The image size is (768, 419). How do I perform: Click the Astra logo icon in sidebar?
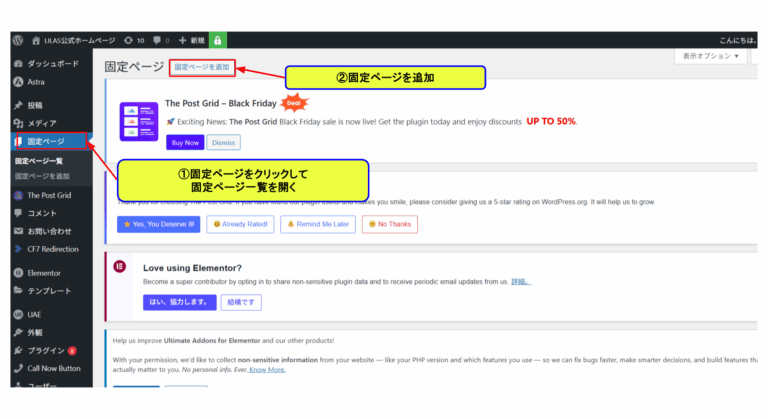click(x=19, y=82)
